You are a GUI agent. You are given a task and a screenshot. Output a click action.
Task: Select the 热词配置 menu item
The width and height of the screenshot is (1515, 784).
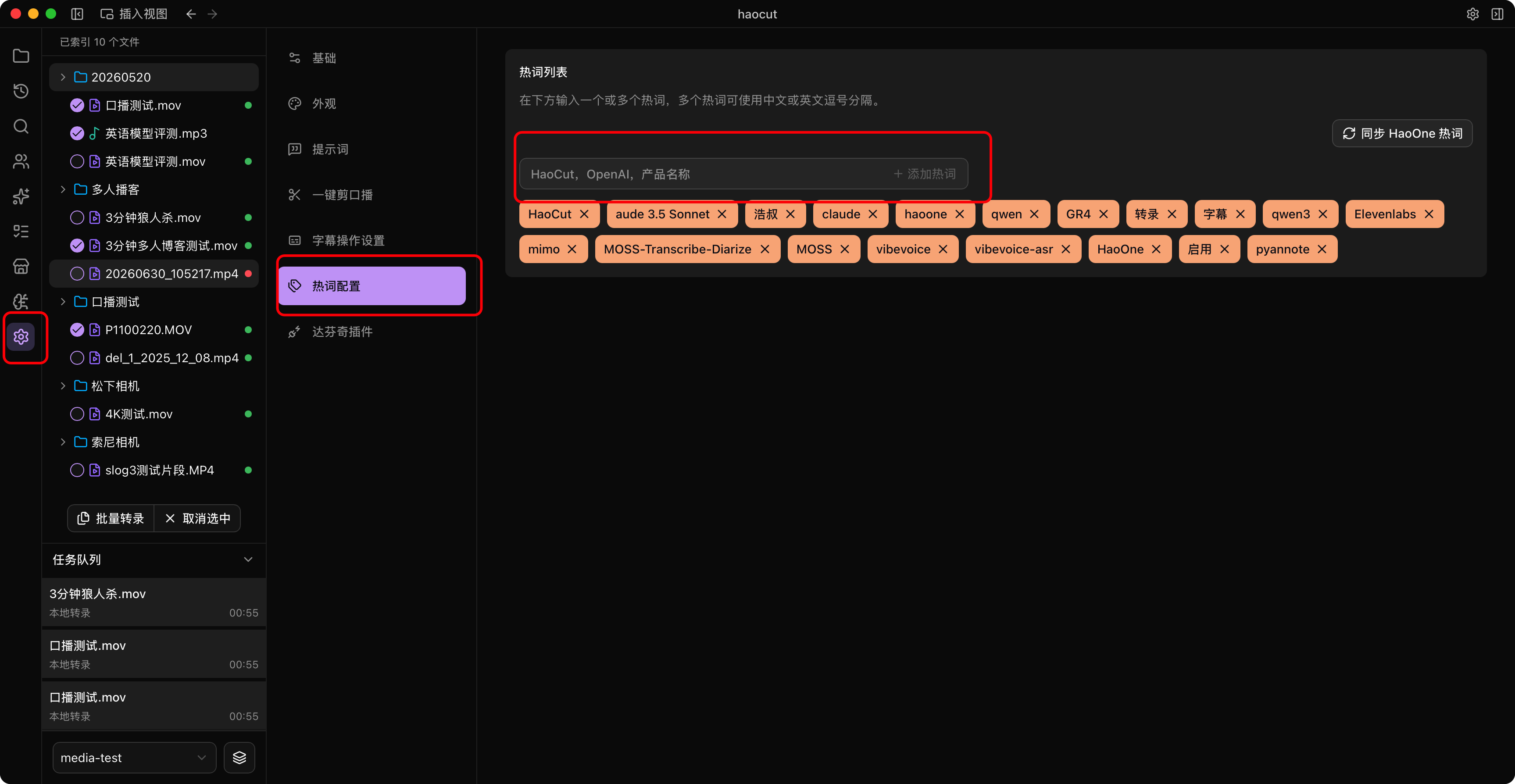coord(372,286)
